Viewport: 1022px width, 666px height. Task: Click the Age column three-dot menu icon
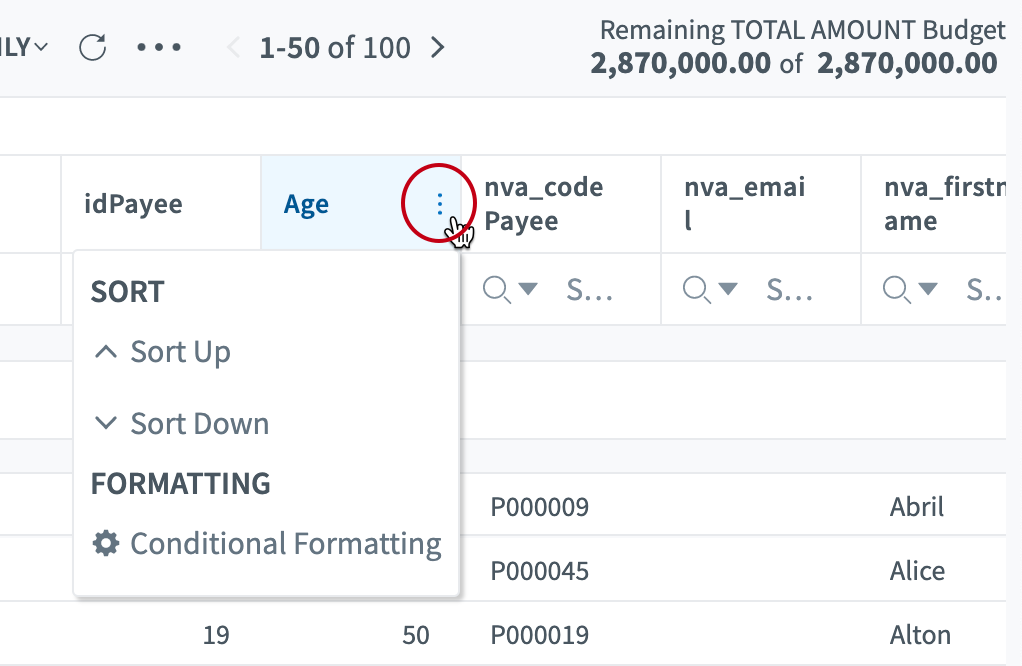pos(439,204)
